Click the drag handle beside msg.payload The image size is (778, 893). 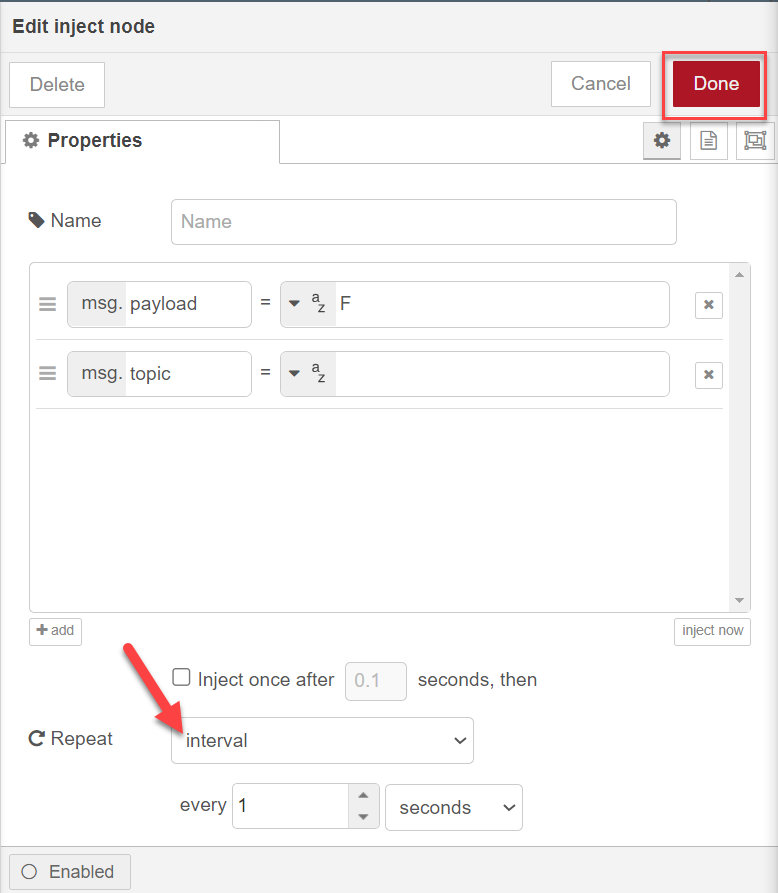pos(47,305)
